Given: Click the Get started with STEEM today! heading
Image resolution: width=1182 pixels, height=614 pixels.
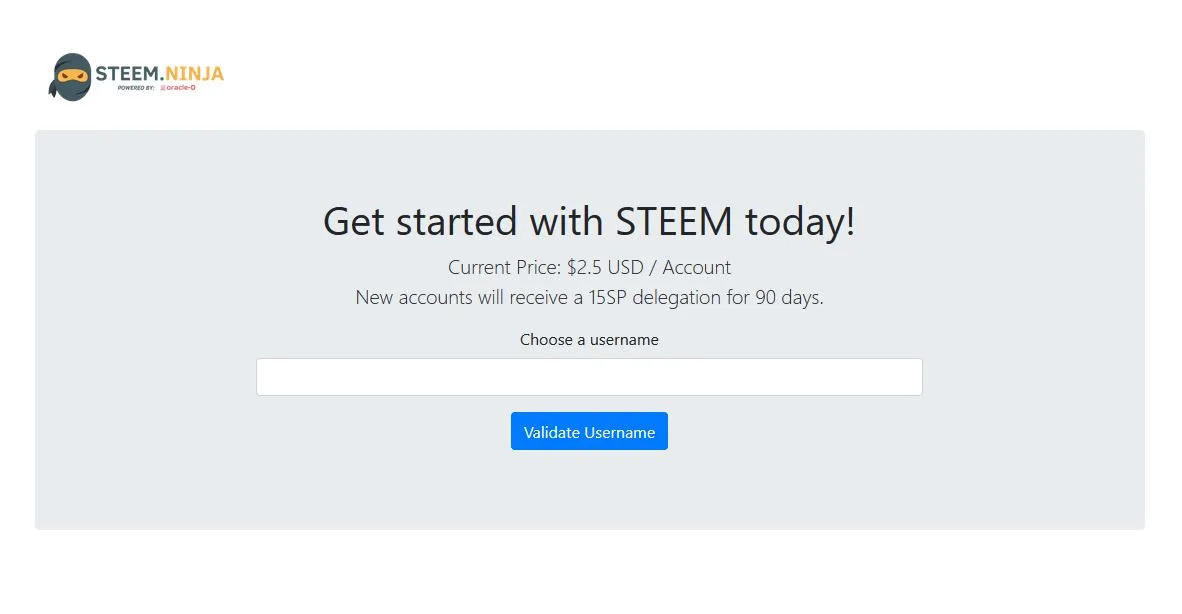Looking at the screenshot, I should tap(589, 221).
